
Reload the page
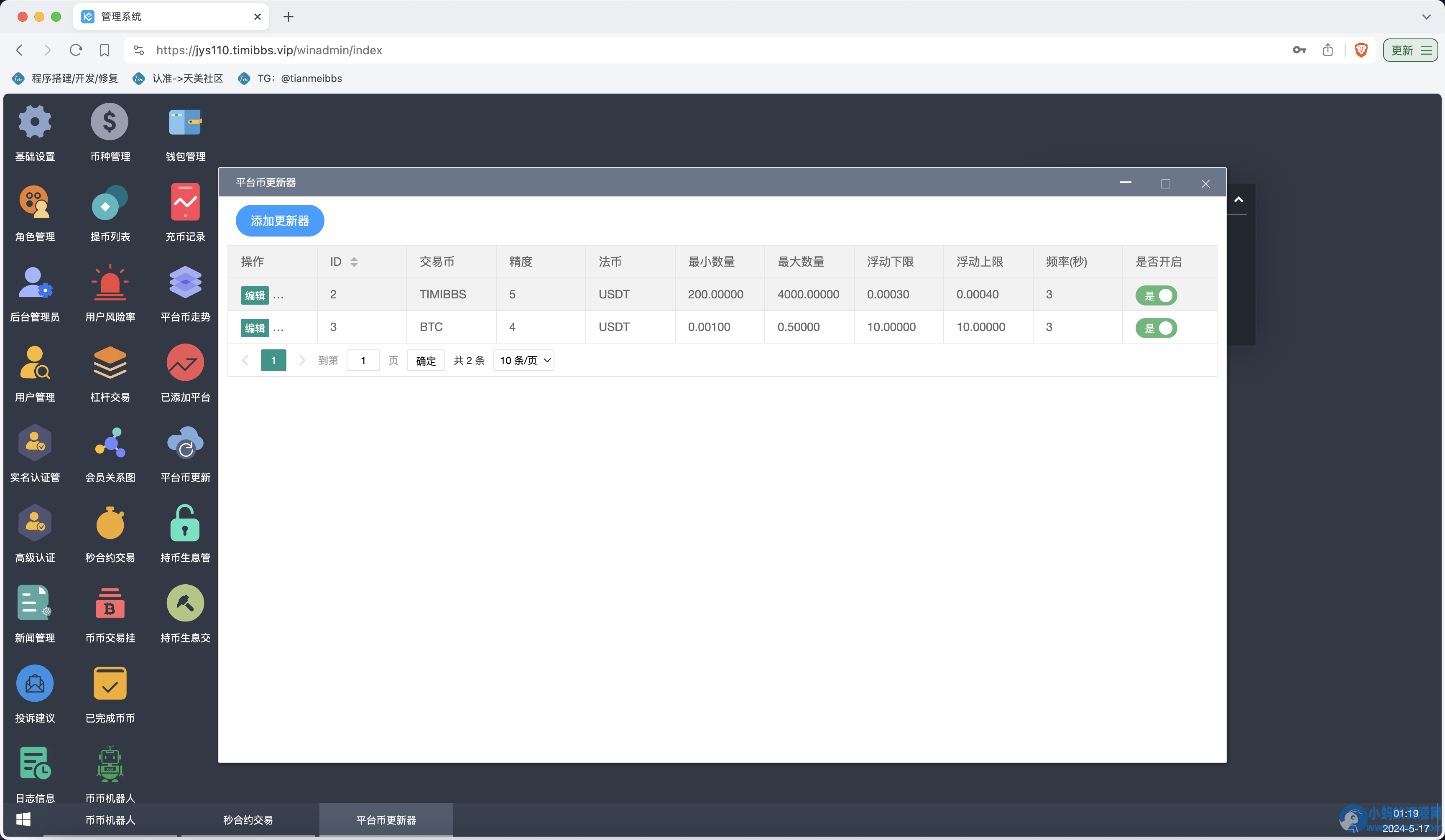point(75,51)
